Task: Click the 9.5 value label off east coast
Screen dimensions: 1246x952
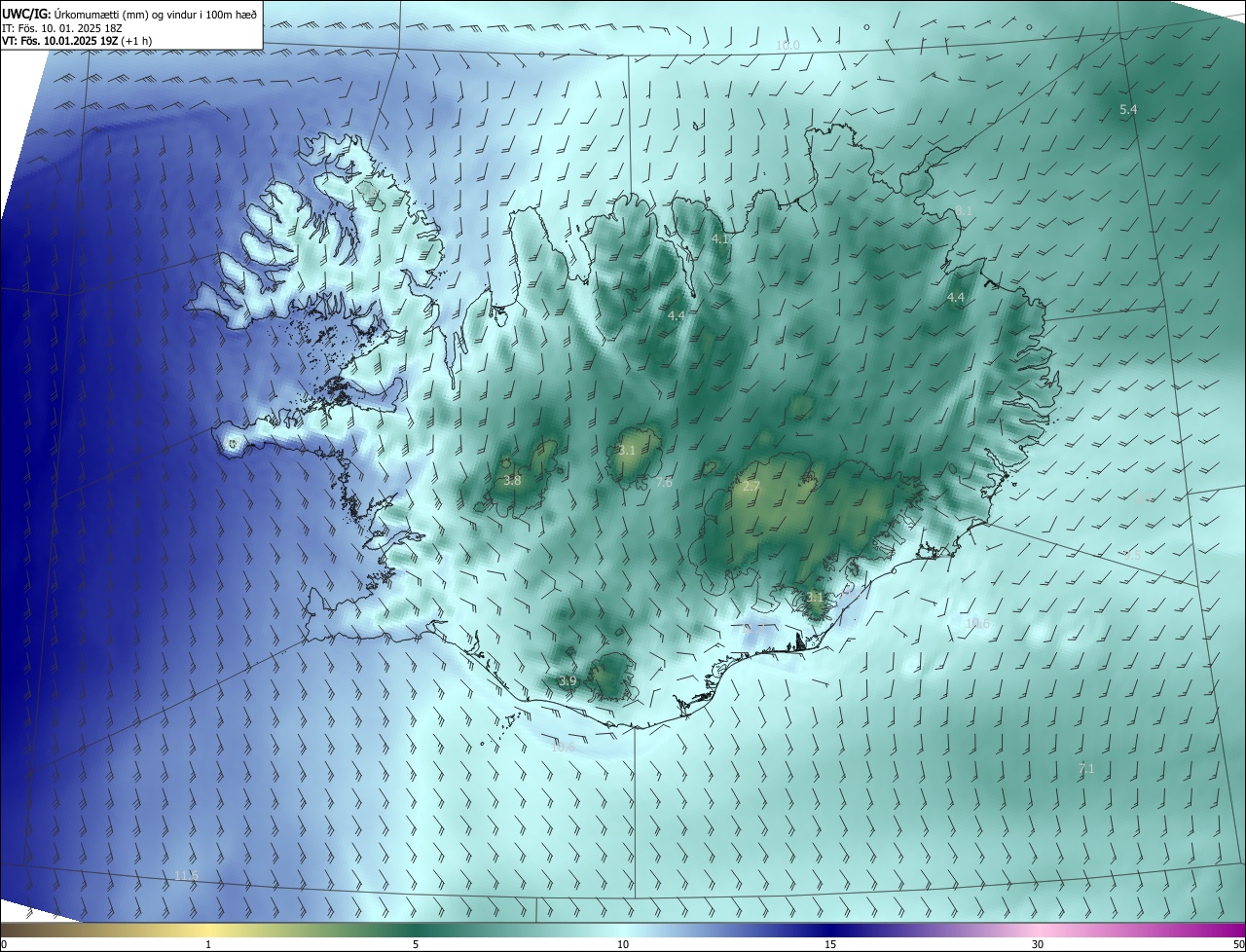Action: pos(1131,555)
